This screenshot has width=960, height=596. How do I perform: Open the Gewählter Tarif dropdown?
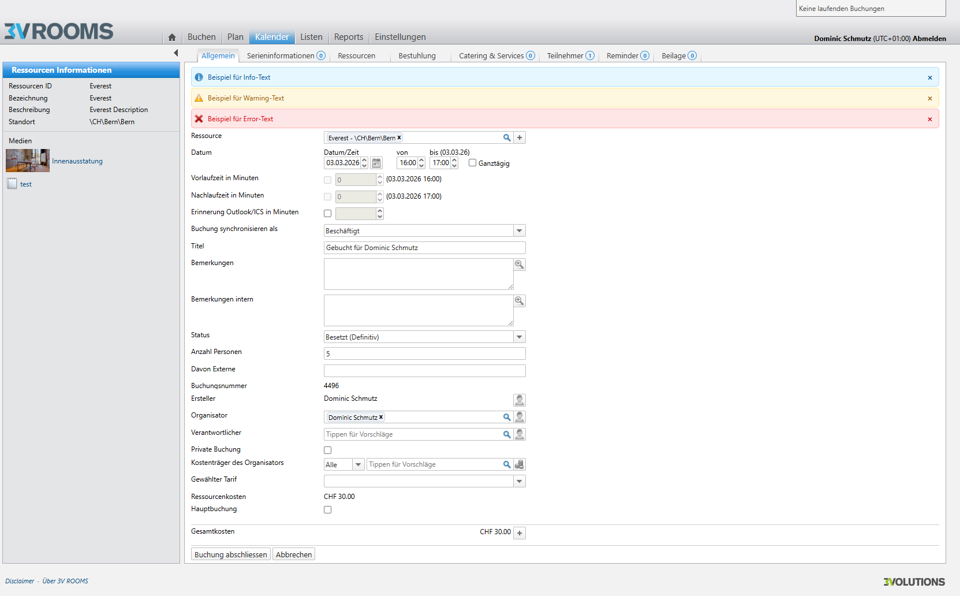coord(519,481)
